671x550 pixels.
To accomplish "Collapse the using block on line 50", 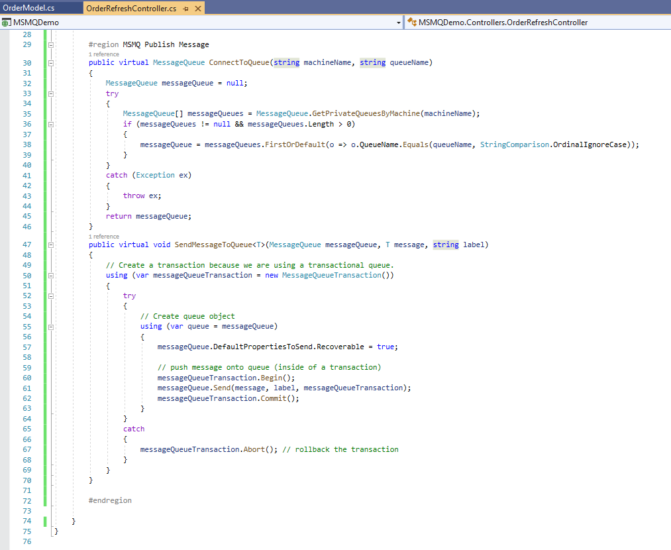I will tap(51, 275).
